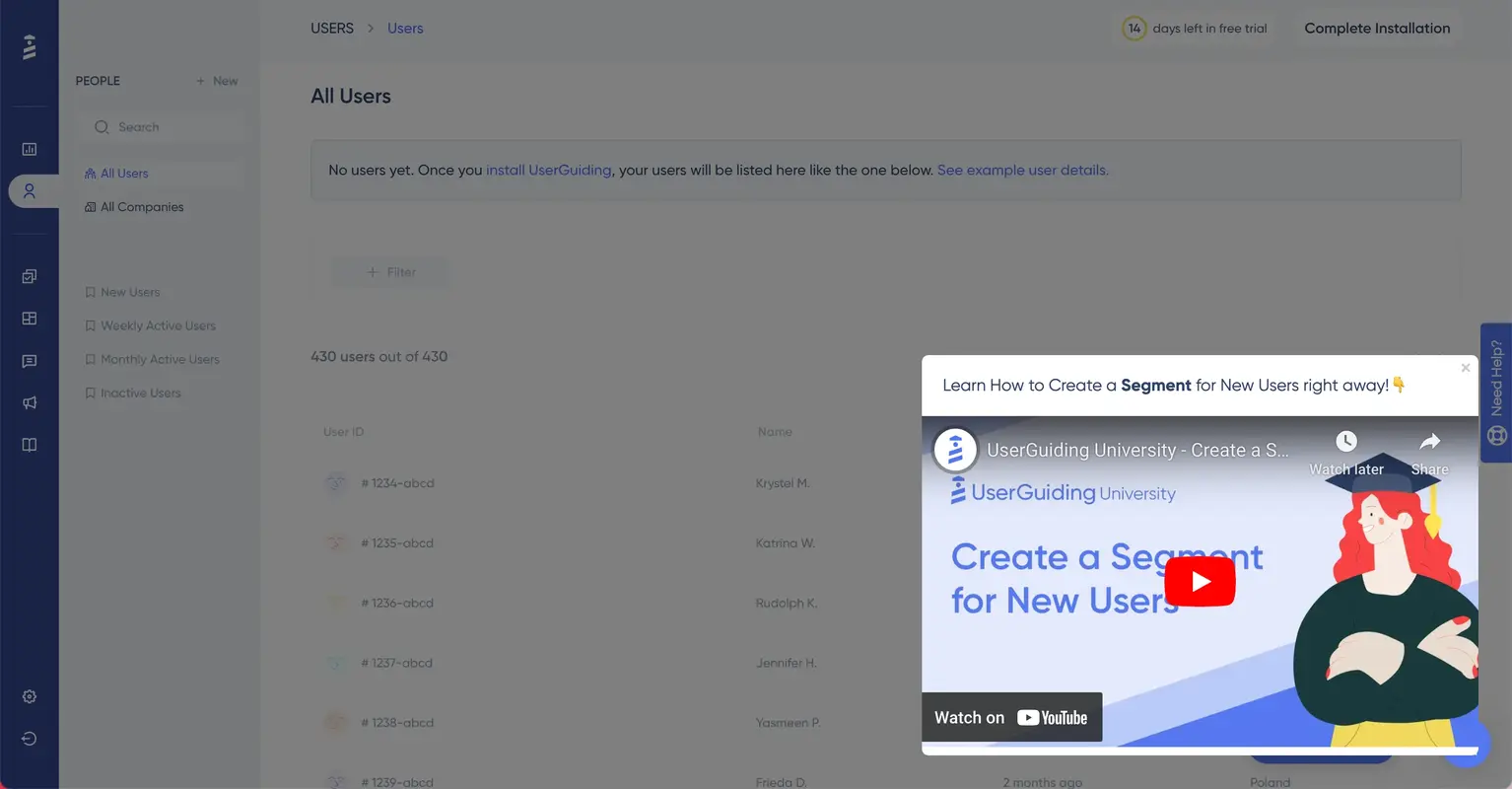Click the UserGuiding channel avatar on the video
Image resolution: width=1512 pixels, height=789 pixels.
coord(955,450)
